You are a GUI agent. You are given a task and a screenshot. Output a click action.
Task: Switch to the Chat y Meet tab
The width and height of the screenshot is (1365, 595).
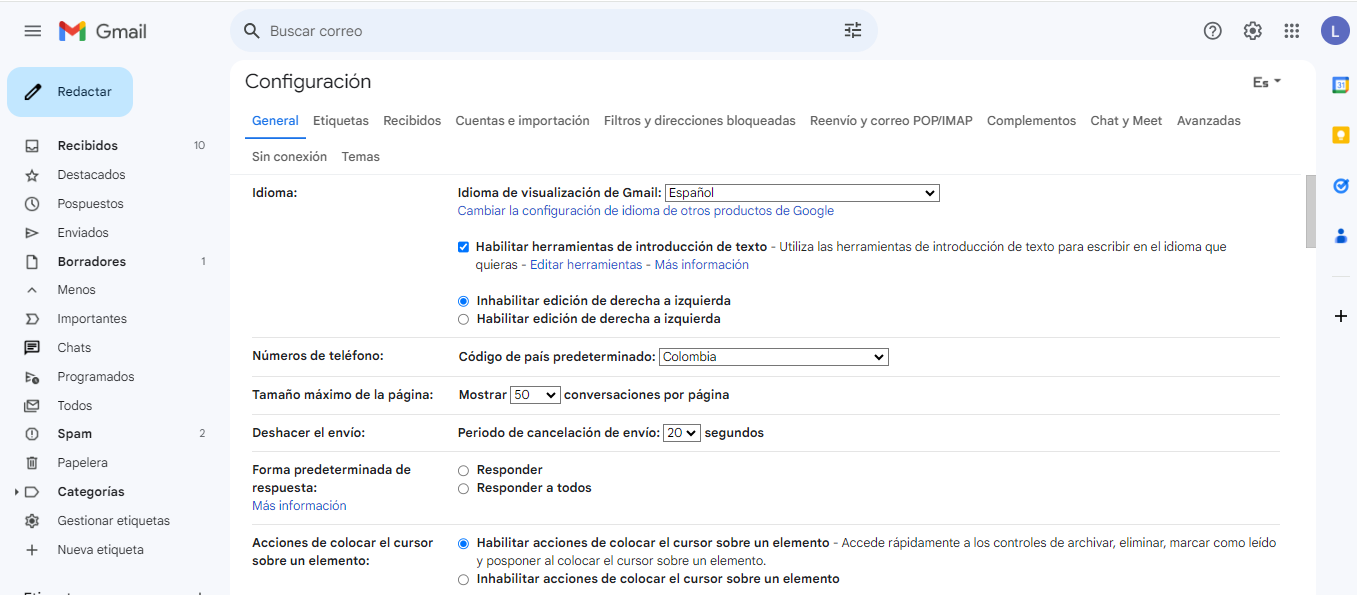(x=1126, y=121)
